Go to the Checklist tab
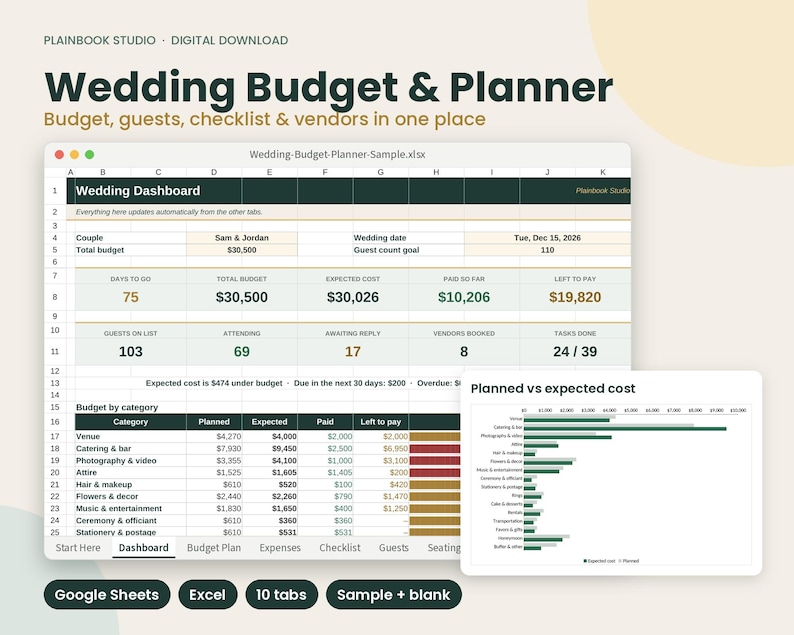The image size is (794, 635). [x=340, y=547]
